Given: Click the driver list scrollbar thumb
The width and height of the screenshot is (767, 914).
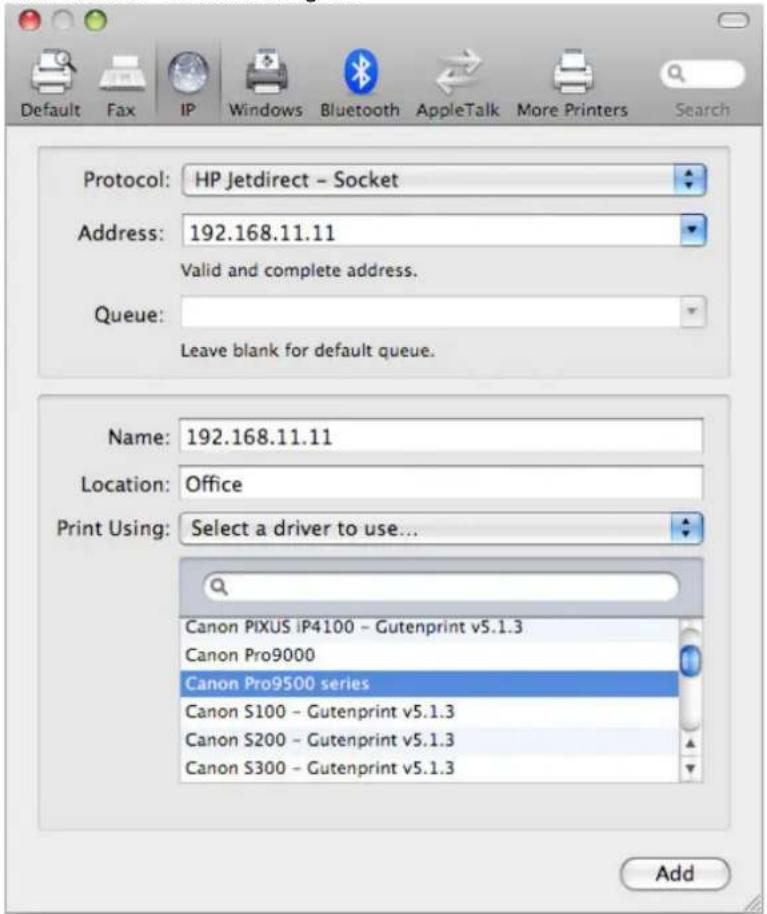Looking at the screenshot, I should click(x=691, y=660).
